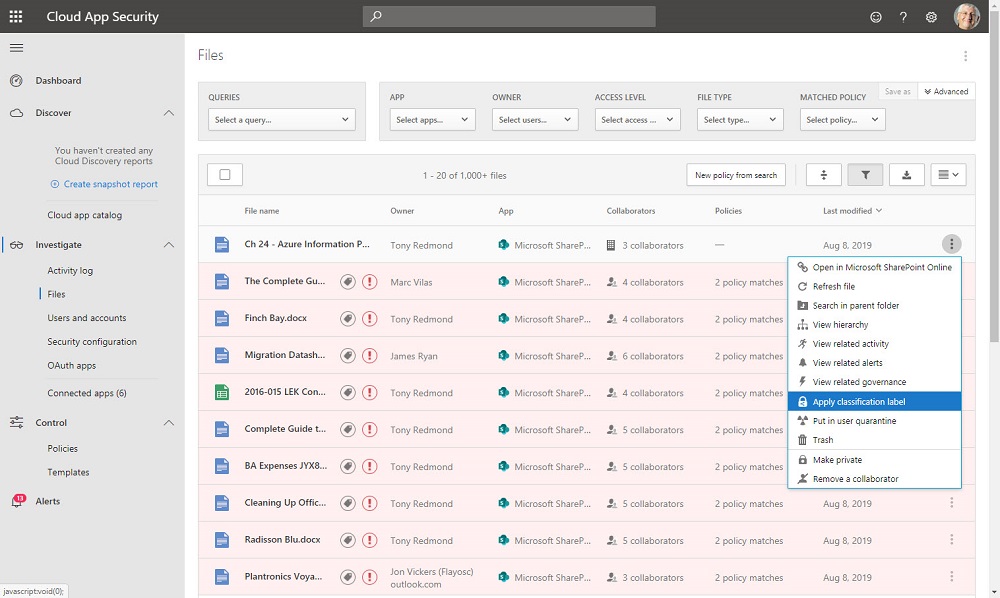Click New policy from search button

(736, 175)
